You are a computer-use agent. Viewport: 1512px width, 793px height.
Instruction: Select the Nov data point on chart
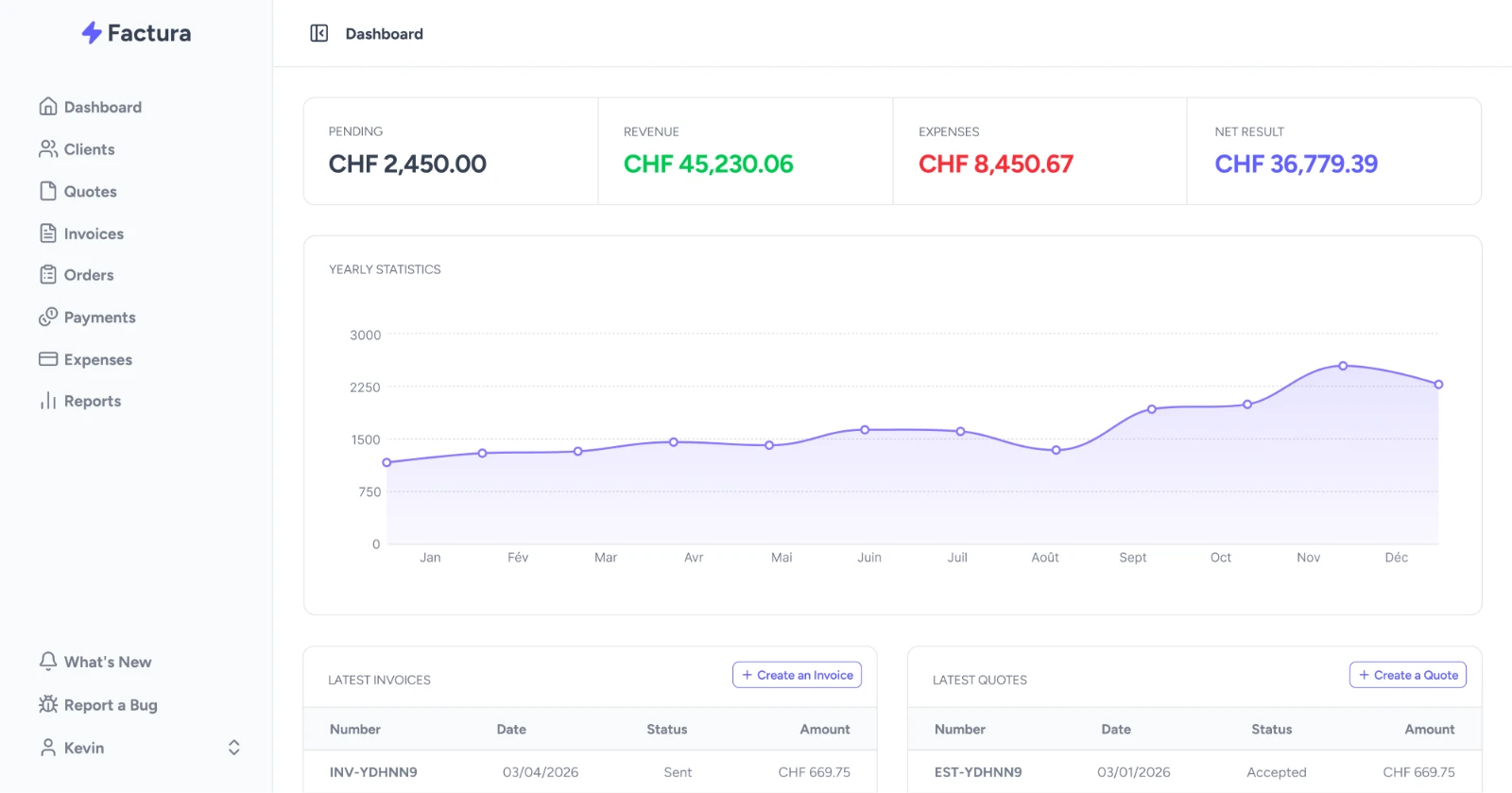point(1343,366)
